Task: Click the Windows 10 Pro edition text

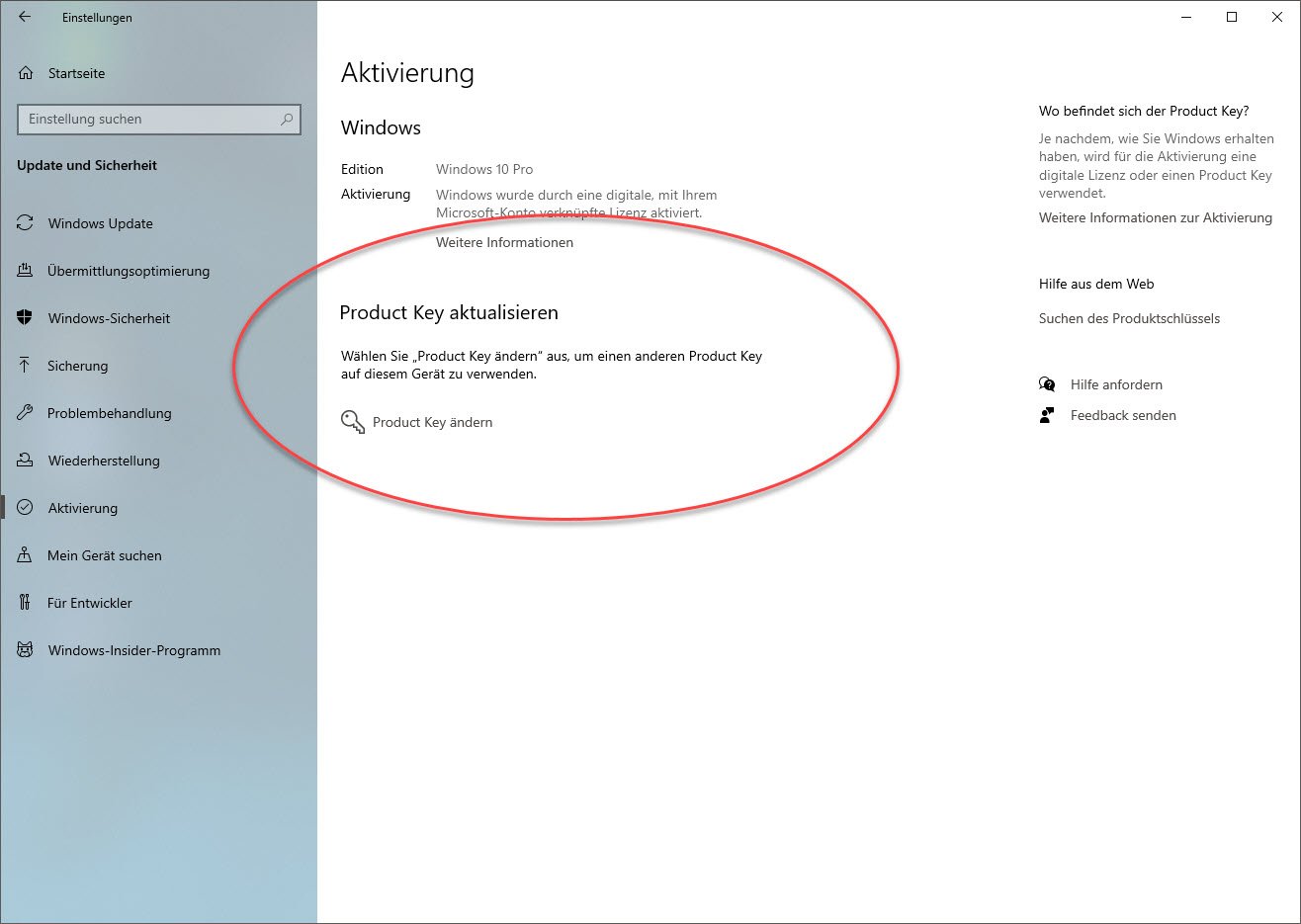Action: click(x=484, y=169)
